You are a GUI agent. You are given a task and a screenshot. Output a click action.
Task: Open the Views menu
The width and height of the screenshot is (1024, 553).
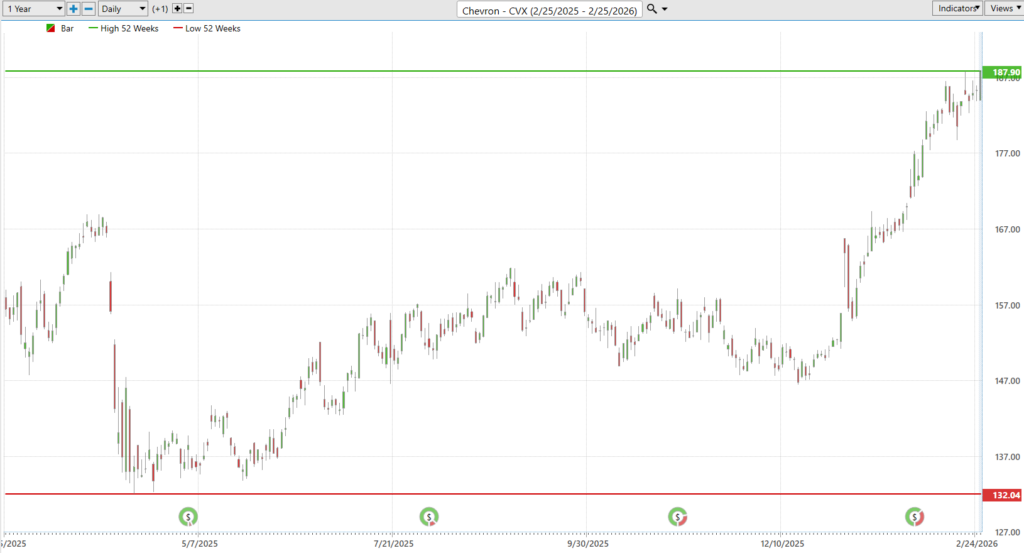[x=1003, y=8]
